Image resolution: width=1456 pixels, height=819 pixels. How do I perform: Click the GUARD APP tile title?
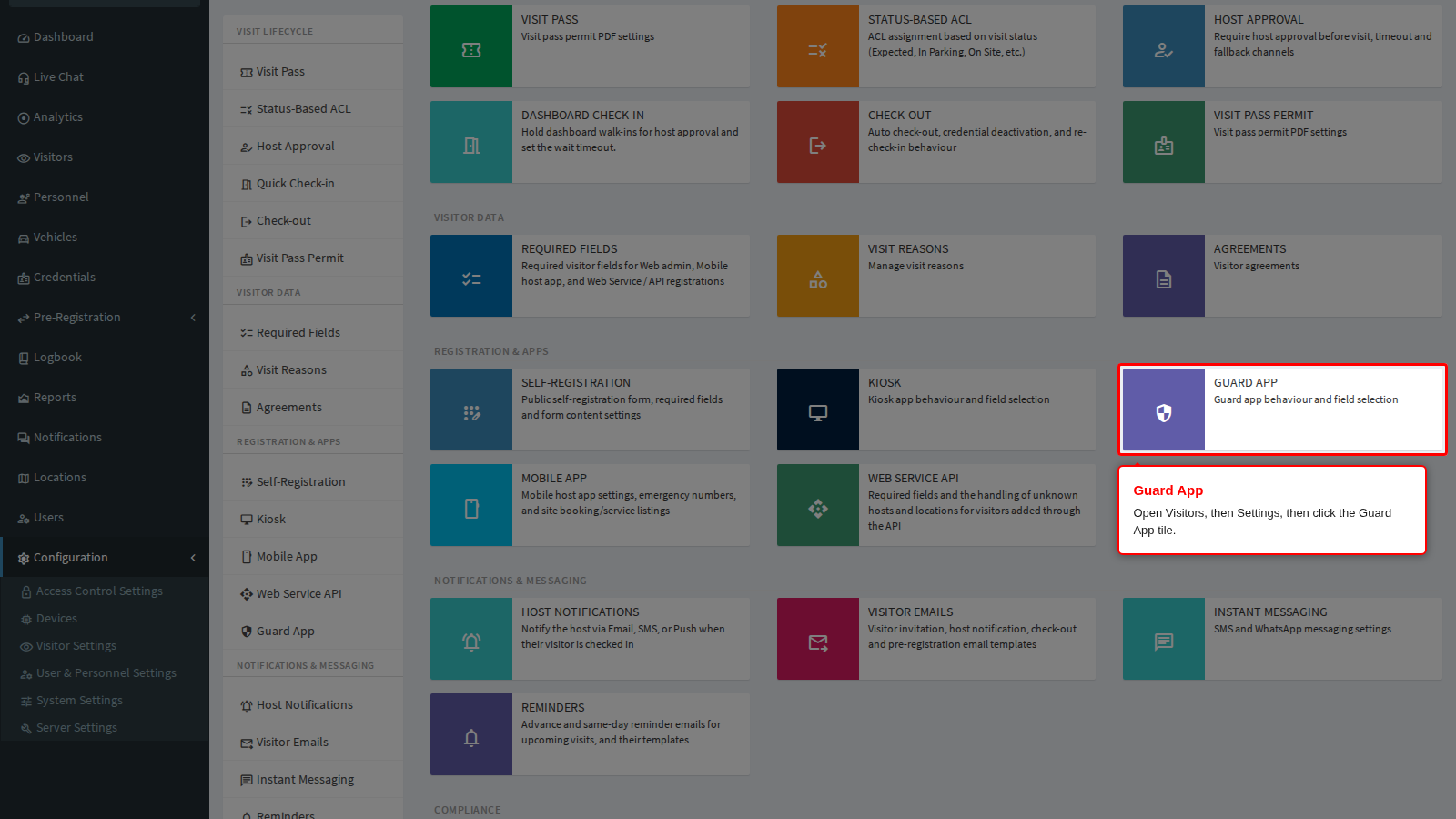click(x=1246, y=383)
